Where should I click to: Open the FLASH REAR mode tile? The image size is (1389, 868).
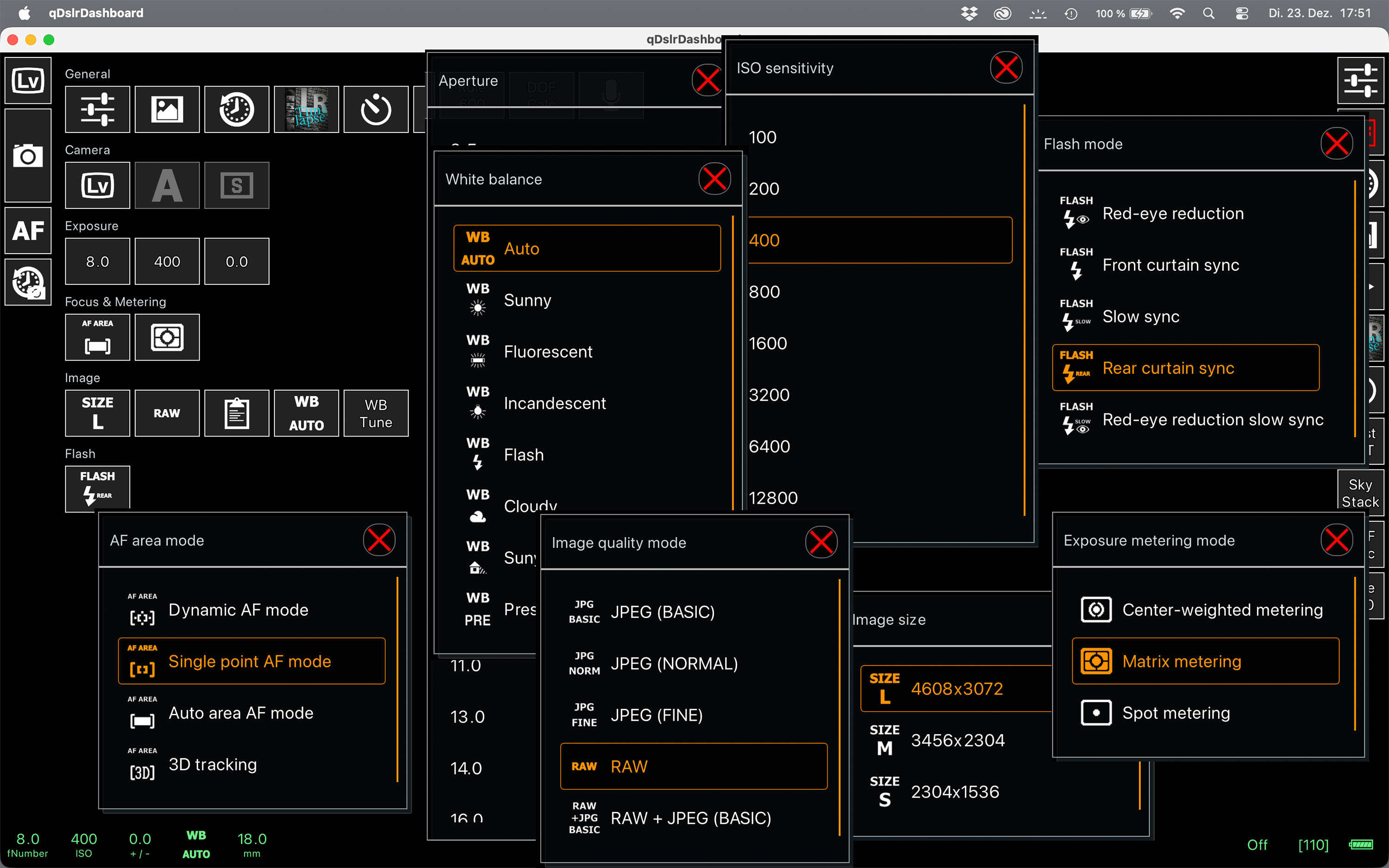(x=97, y=487)
